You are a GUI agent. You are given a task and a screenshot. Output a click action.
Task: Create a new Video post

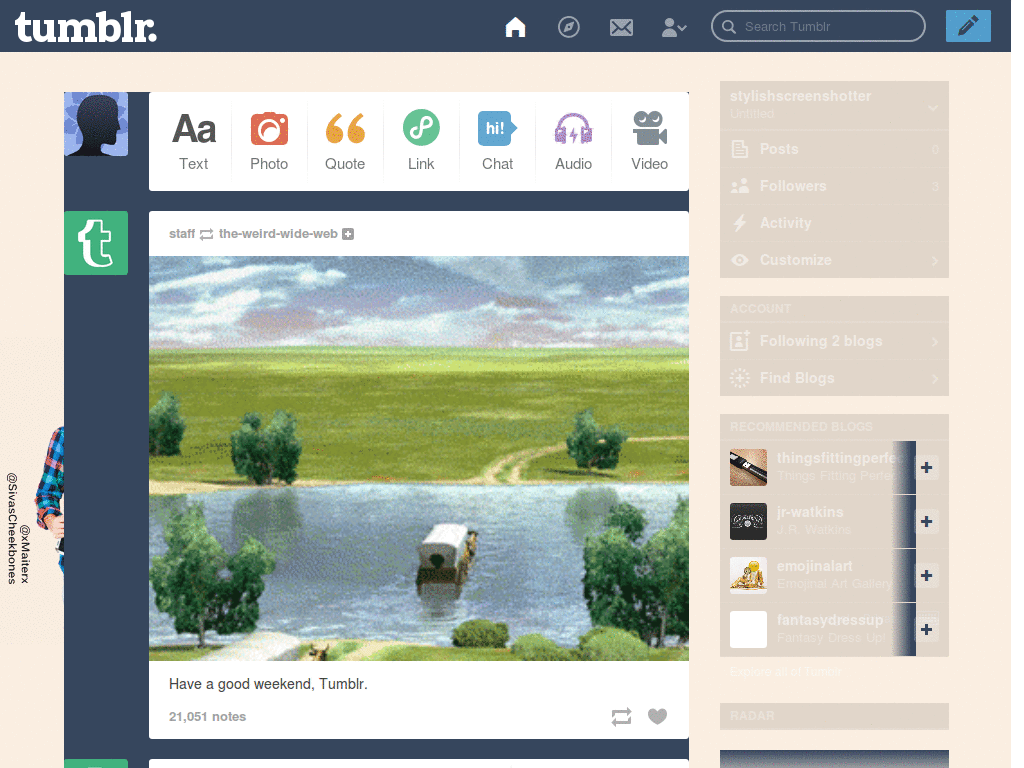click(649, 142)
